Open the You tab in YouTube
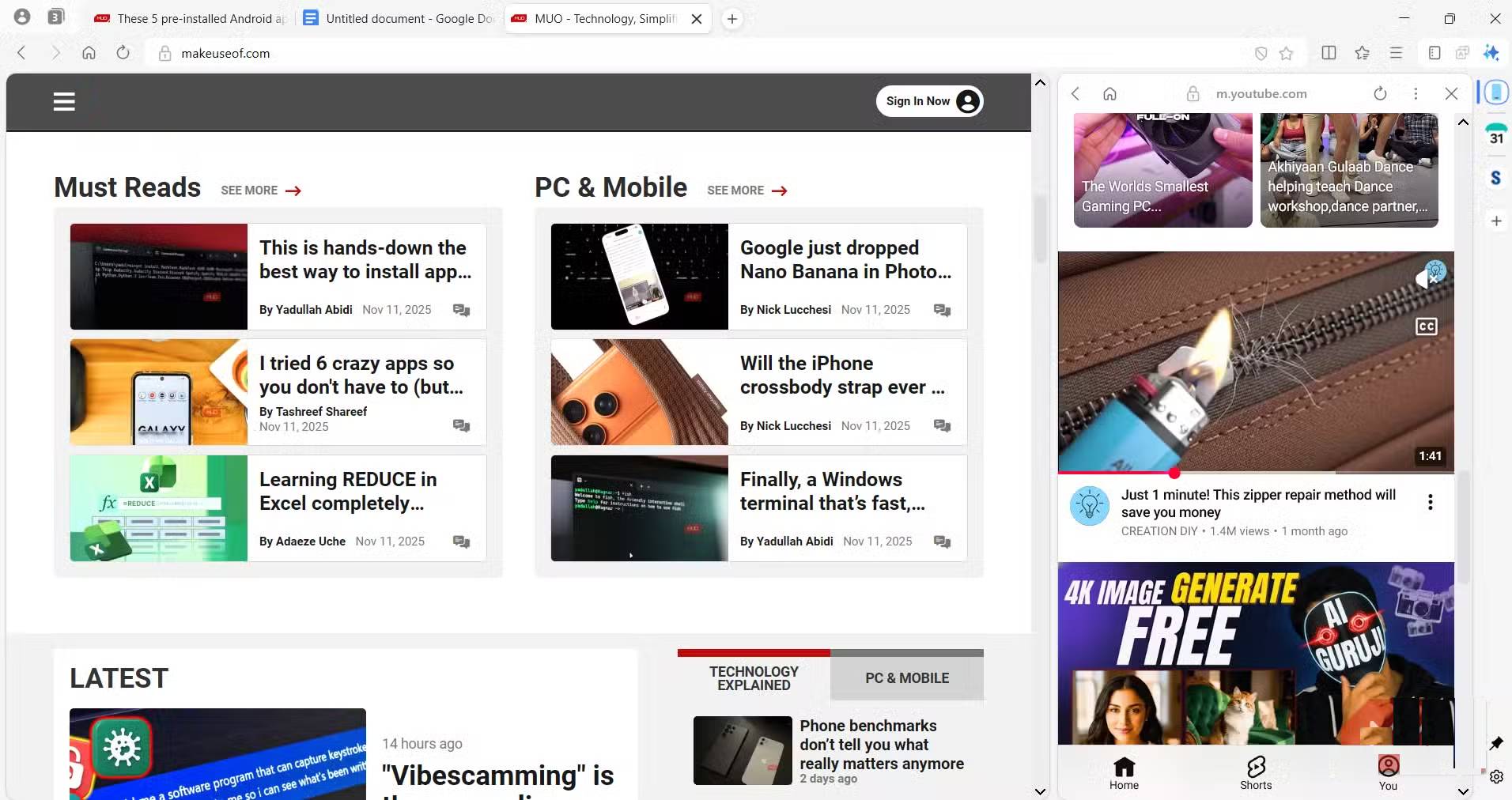The height and width of the screenshot is (800, 1512). [x=1388, y=773]
